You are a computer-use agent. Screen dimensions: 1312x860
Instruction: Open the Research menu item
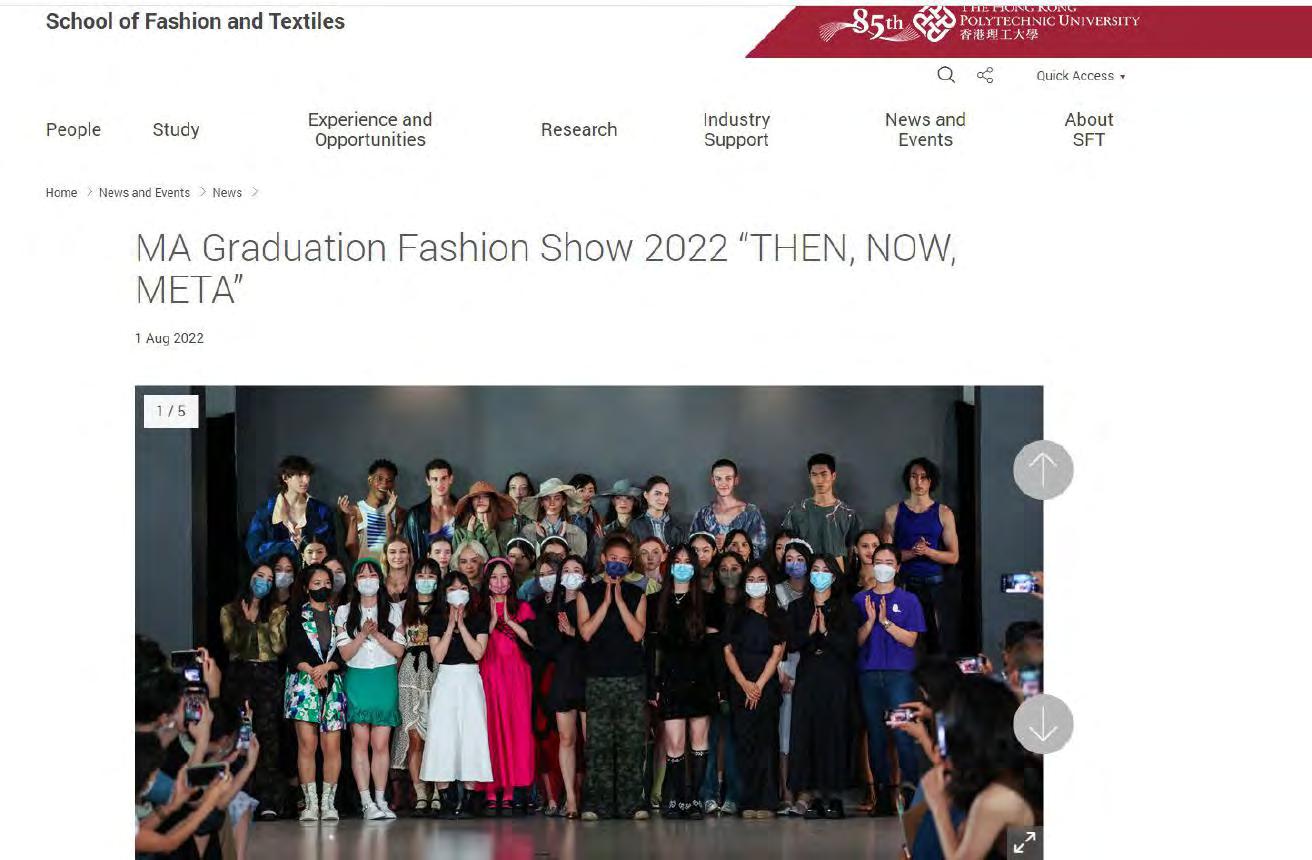point(579,129)
